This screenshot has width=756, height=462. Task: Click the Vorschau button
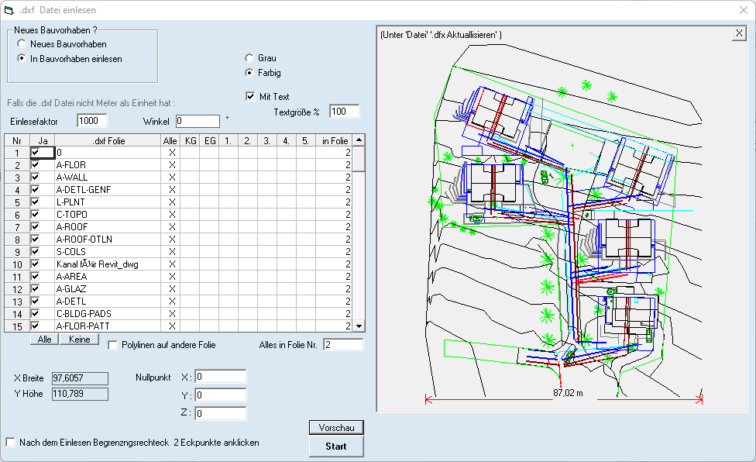coord(336,428)
